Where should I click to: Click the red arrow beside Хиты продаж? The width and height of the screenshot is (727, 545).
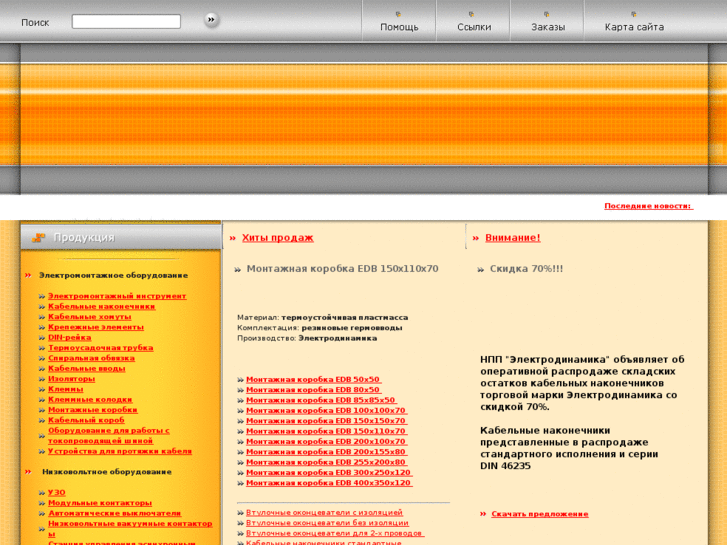[x=233, y=238]
